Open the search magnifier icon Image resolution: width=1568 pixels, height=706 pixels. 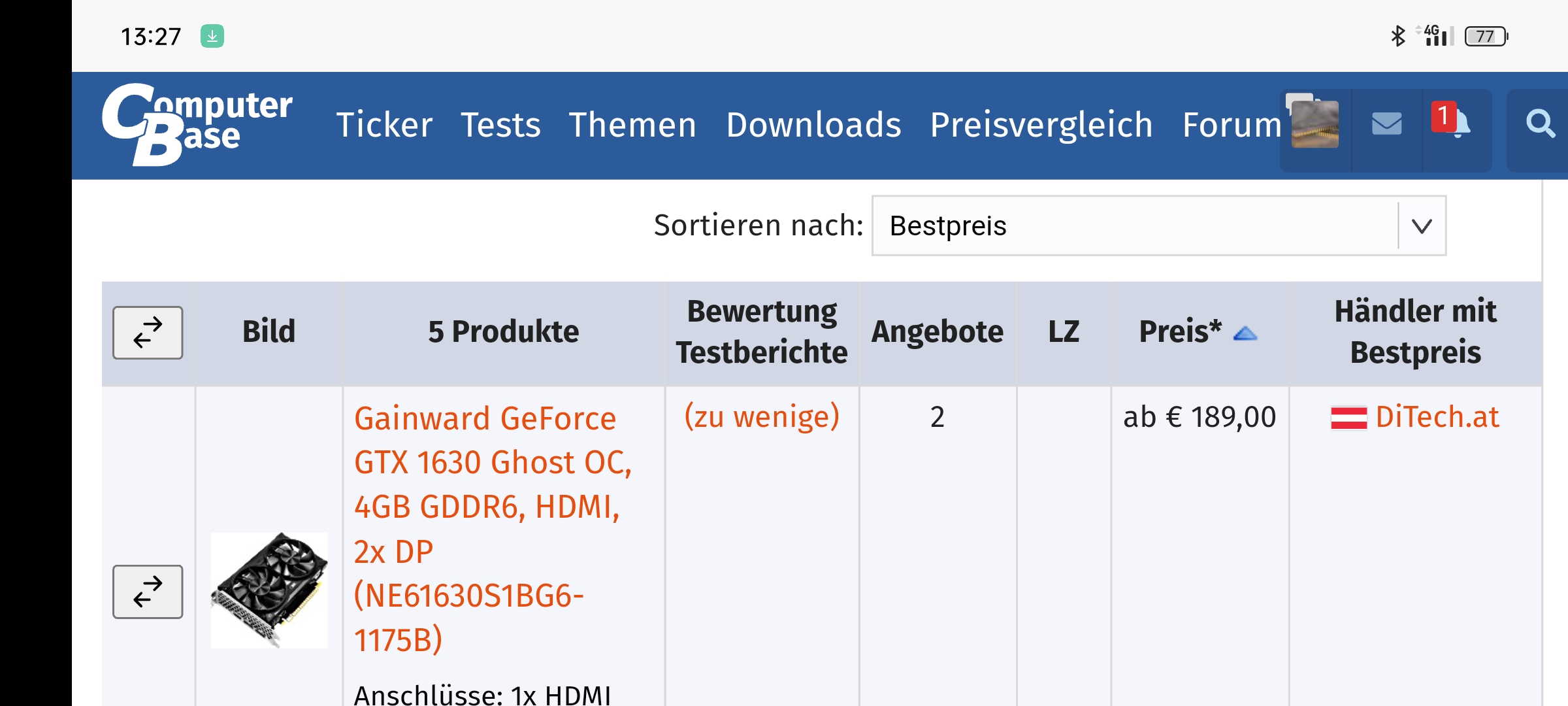[x=1540, y=124]
